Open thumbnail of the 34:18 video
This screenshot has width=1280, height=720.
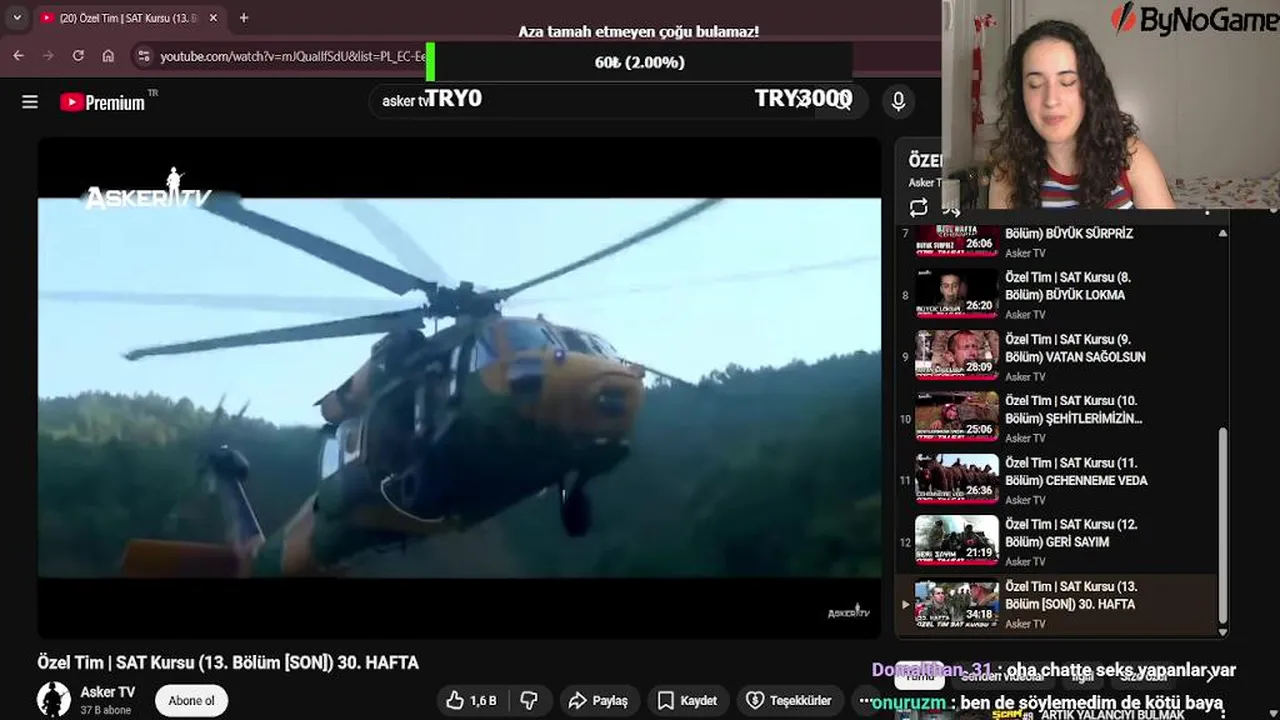pos(957,602)
